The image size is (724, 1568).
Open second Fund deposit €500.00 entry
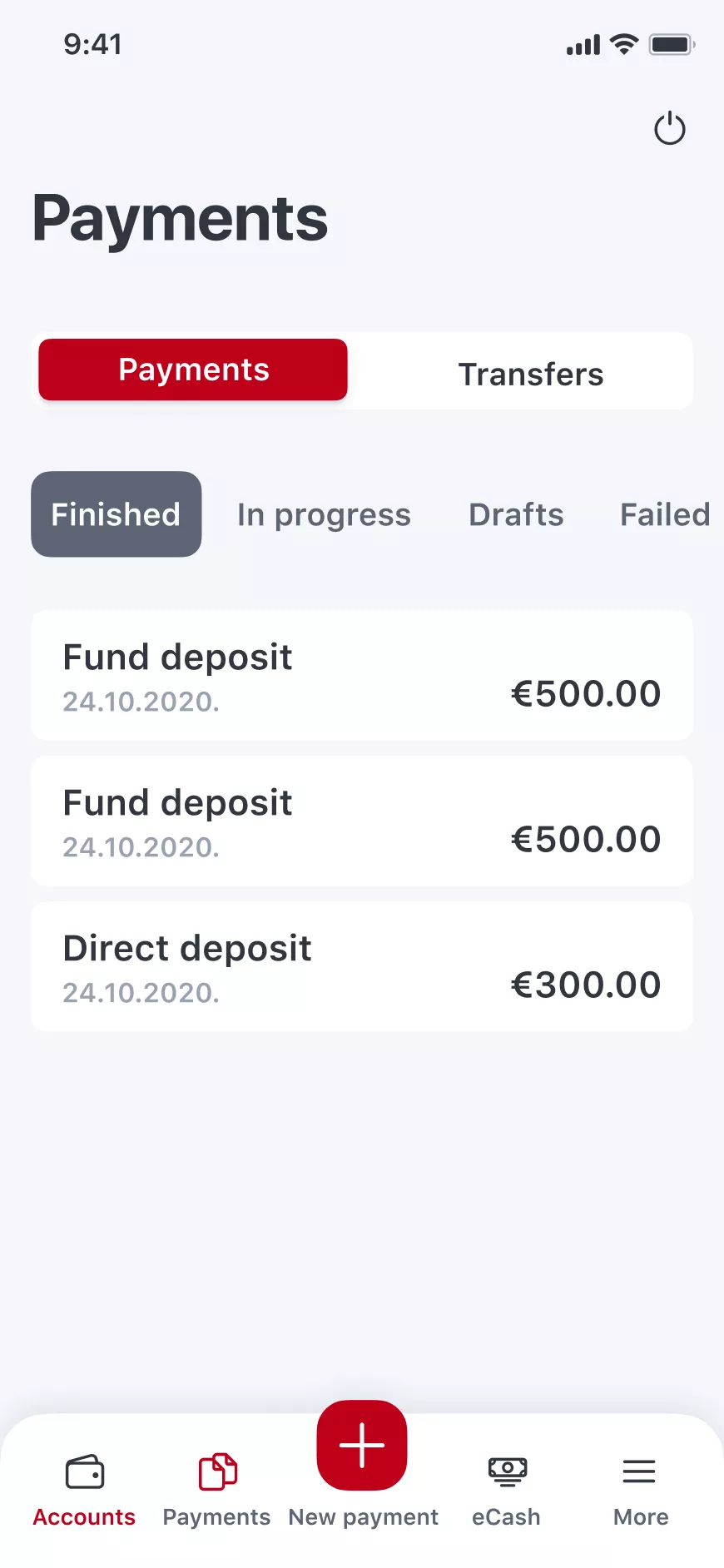(x=362, y=821)
